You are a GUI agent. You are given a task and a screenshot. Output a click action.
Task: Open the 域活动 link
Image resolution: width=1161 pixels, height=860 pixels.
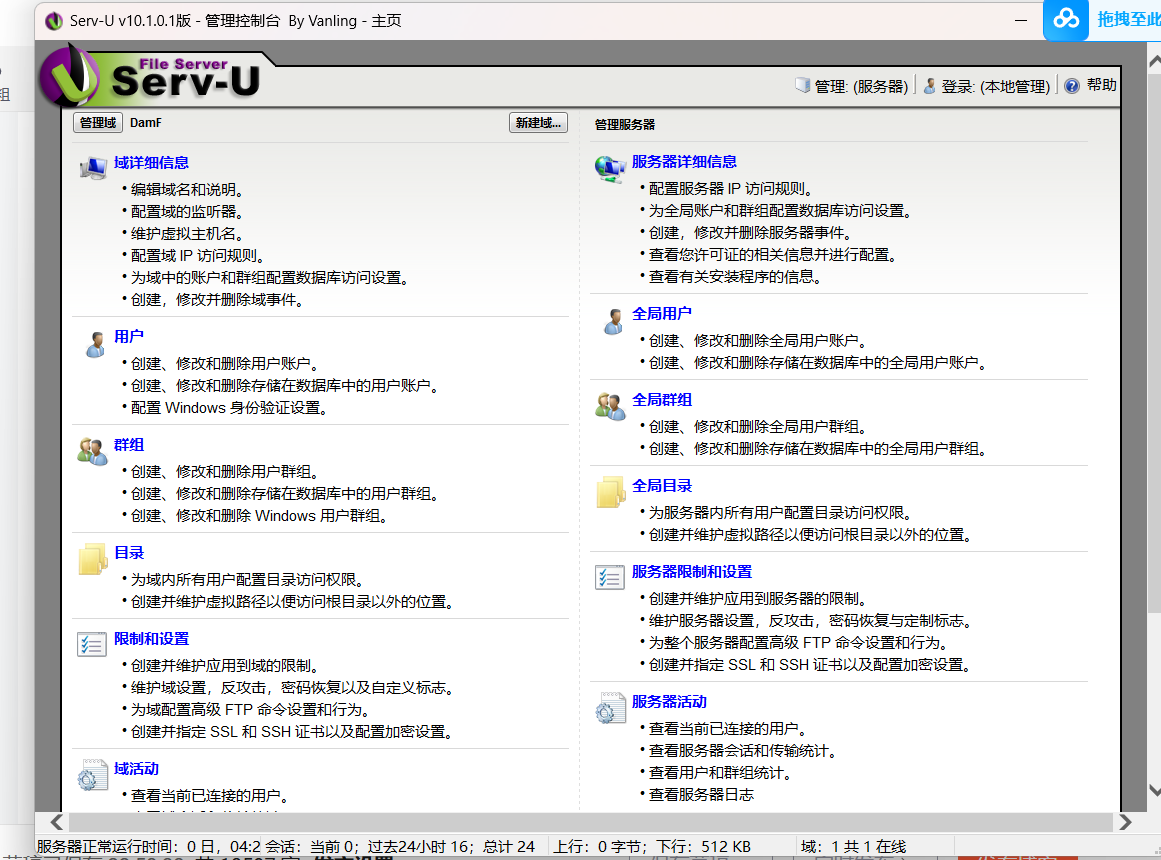tap(136, 769)
